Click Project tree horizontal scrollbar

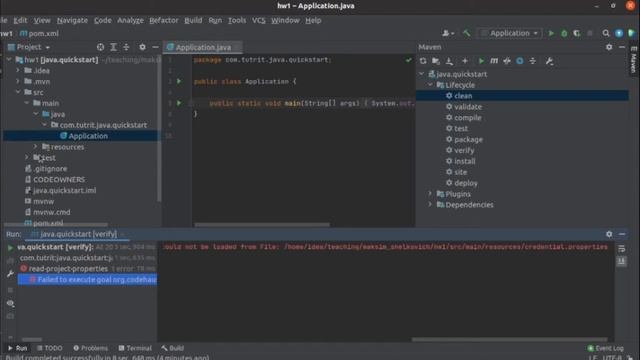pos(56,224)
